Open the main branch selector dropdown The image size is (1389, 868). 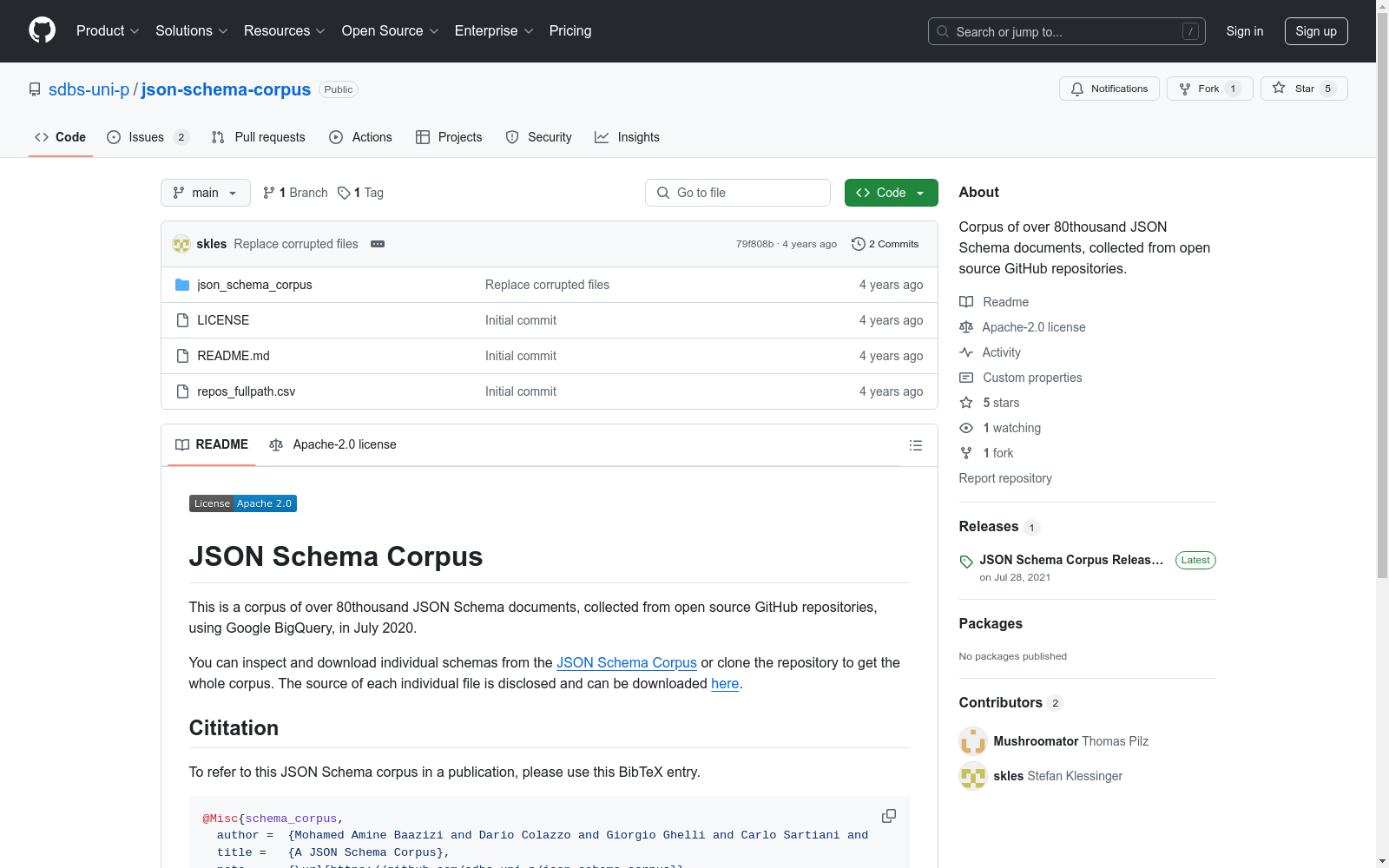[x=206, y=193]
